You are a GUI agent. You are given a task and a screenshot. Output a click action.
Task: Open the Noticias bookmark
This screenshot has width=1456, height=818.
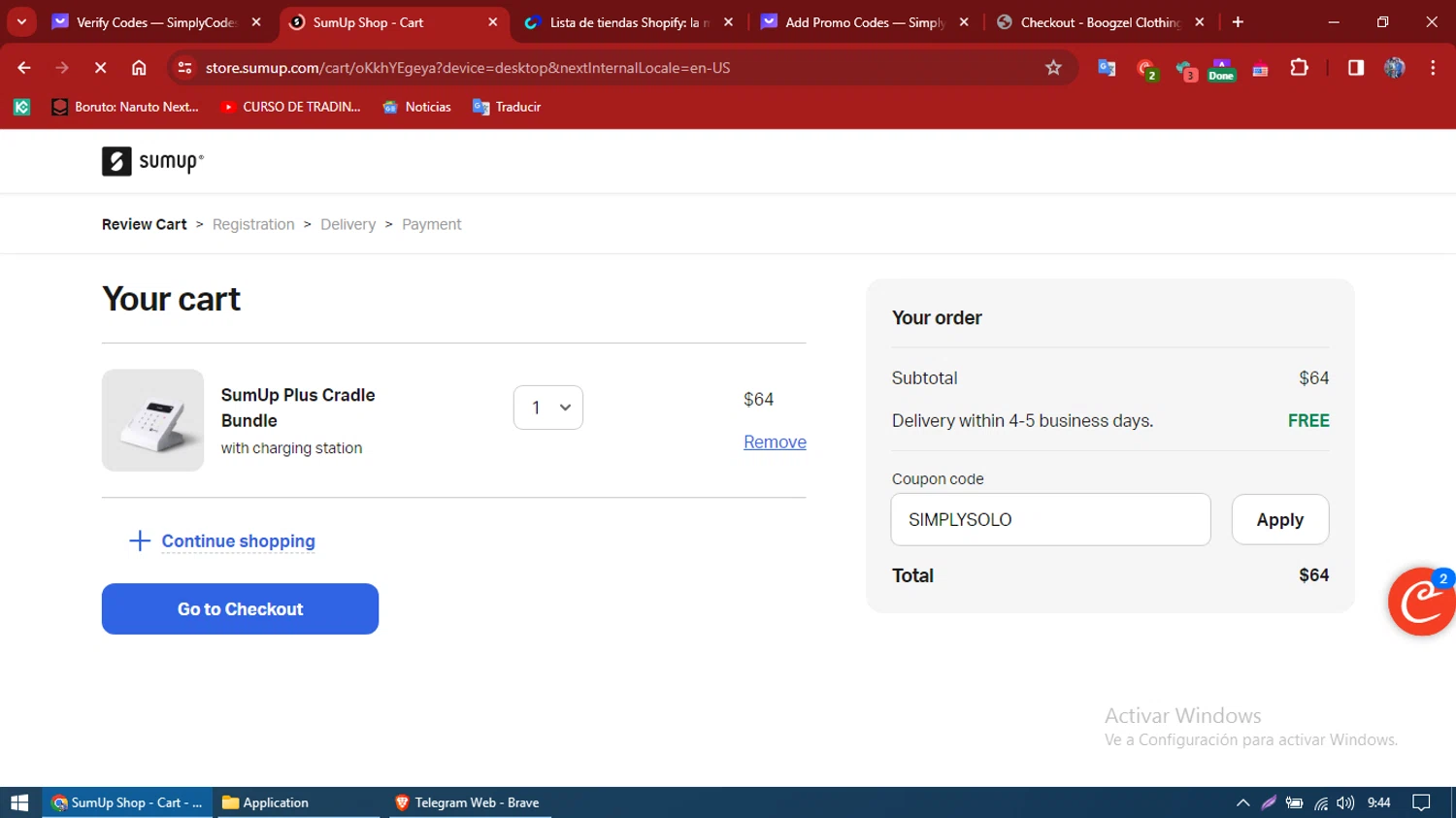417,107
